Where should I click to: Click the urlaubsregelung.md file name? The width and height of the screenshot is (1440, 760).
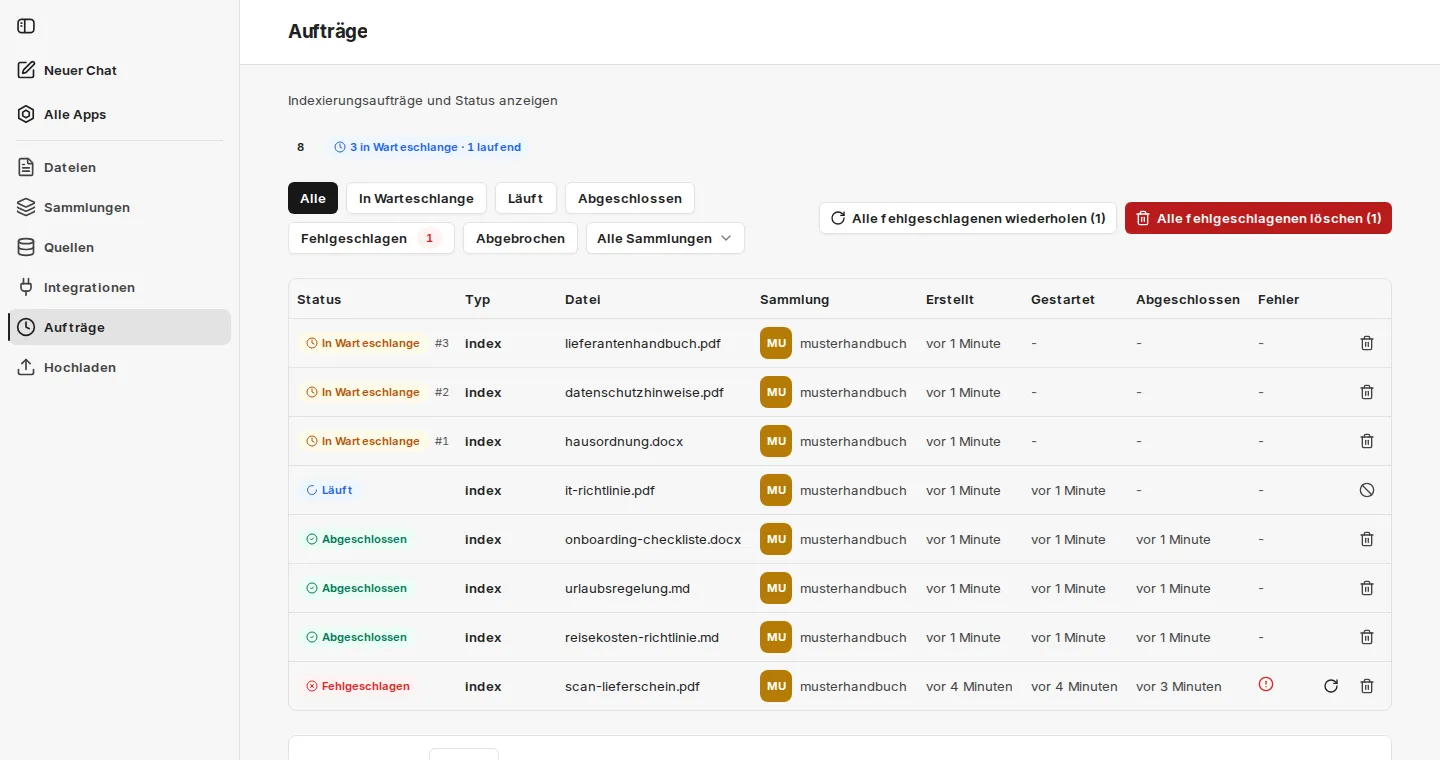pos(627,588)
